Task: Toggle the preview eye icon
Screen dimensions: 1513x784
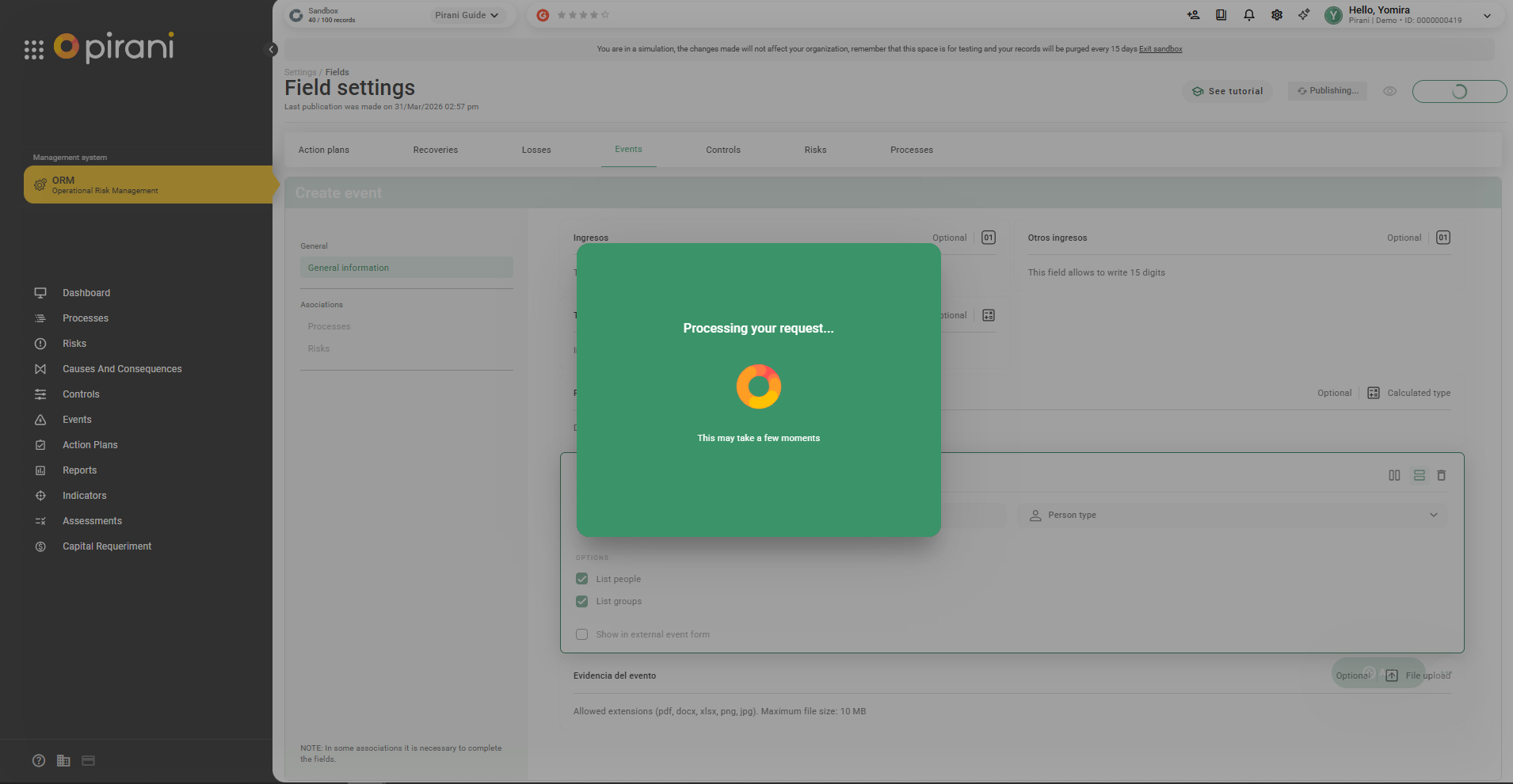Action: pos(1389,91)
